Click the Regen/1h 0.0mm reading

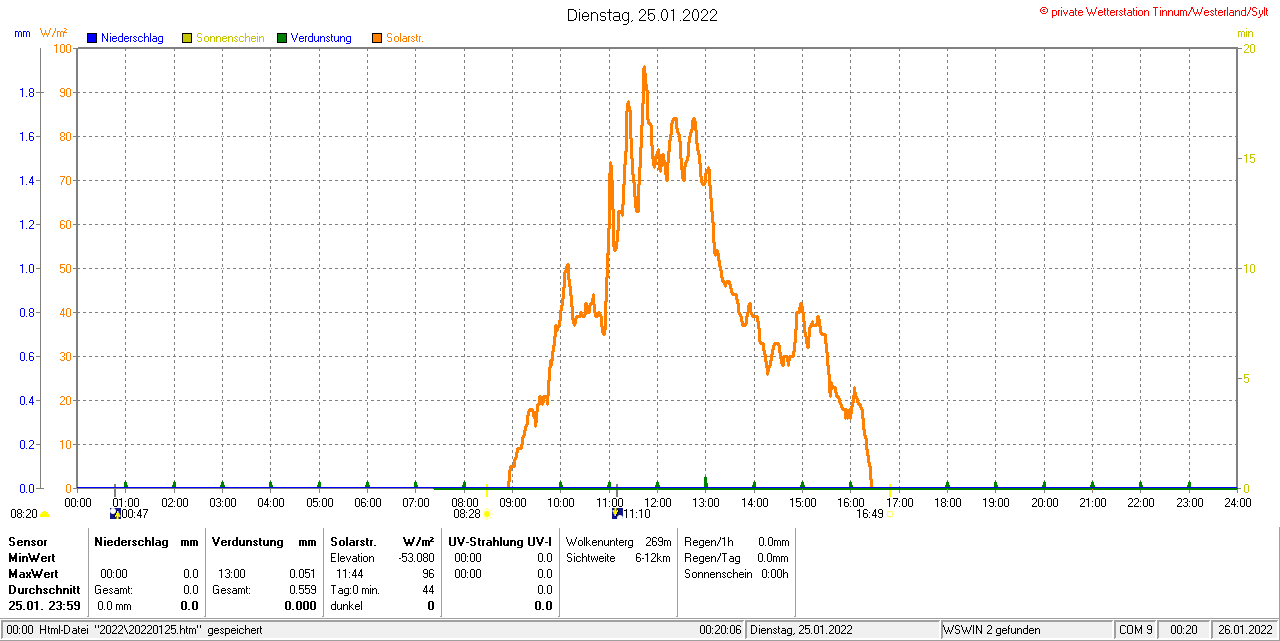click(736, 541)
